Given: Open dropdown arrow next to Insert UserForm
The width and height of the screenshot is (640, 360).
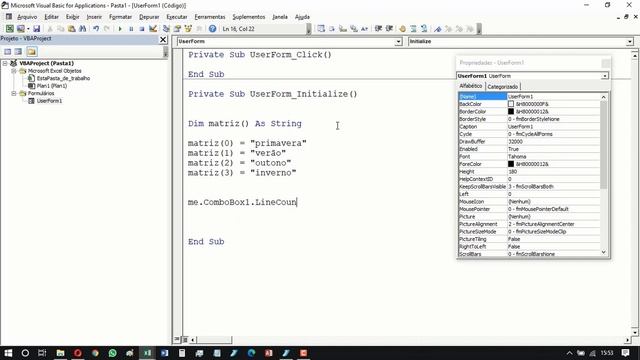Looking at the screenshot, I should pyautogui.click(x=28, y=29).
